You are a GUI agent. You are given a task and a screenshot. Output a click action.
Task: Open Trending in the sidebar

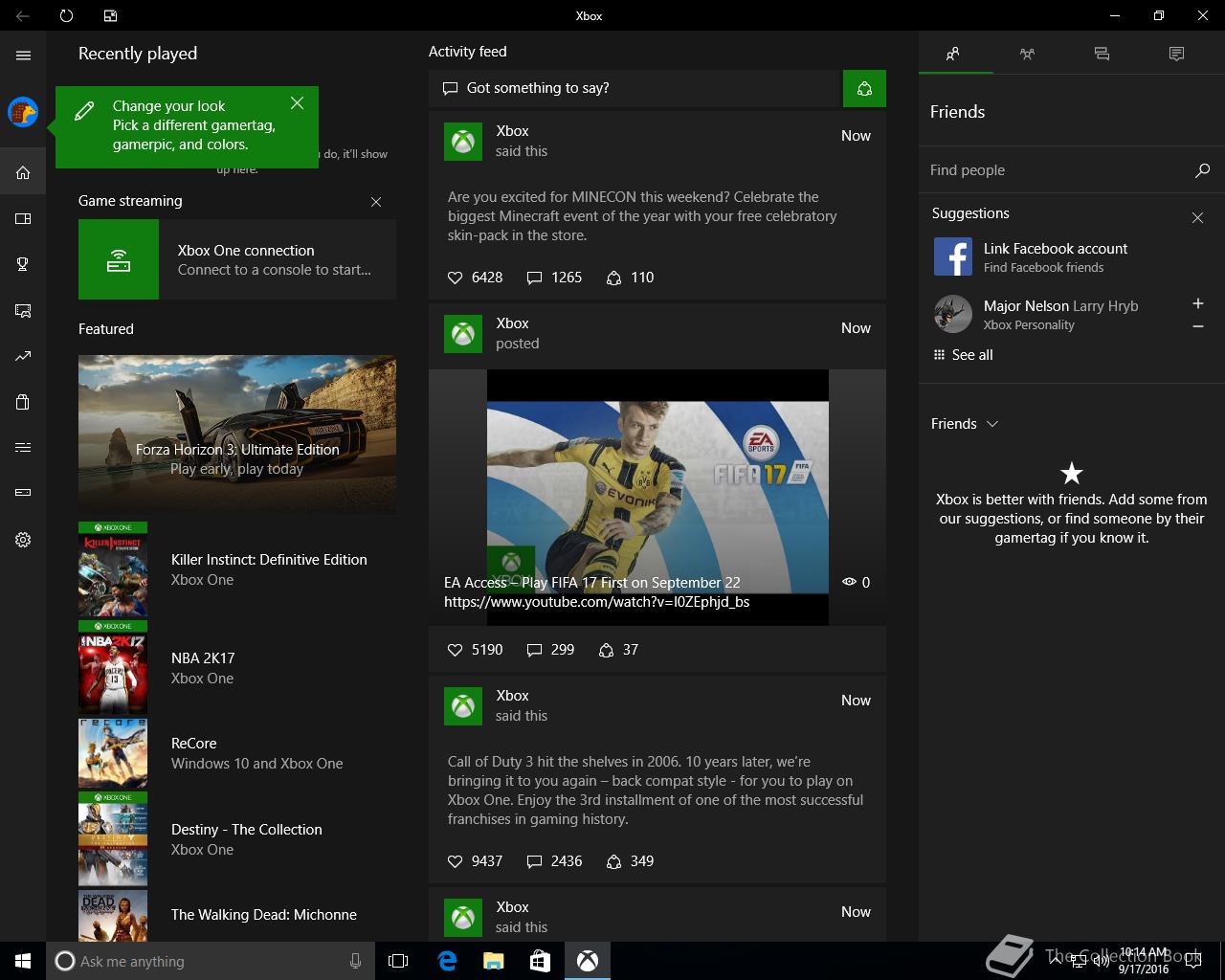(23, 357)
